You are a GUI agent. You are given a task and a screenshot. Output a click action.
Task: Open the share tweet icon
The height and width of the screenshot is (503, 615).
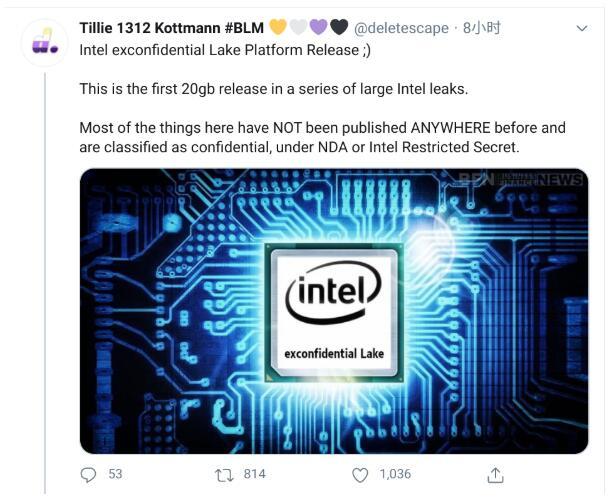pos(494,474)
